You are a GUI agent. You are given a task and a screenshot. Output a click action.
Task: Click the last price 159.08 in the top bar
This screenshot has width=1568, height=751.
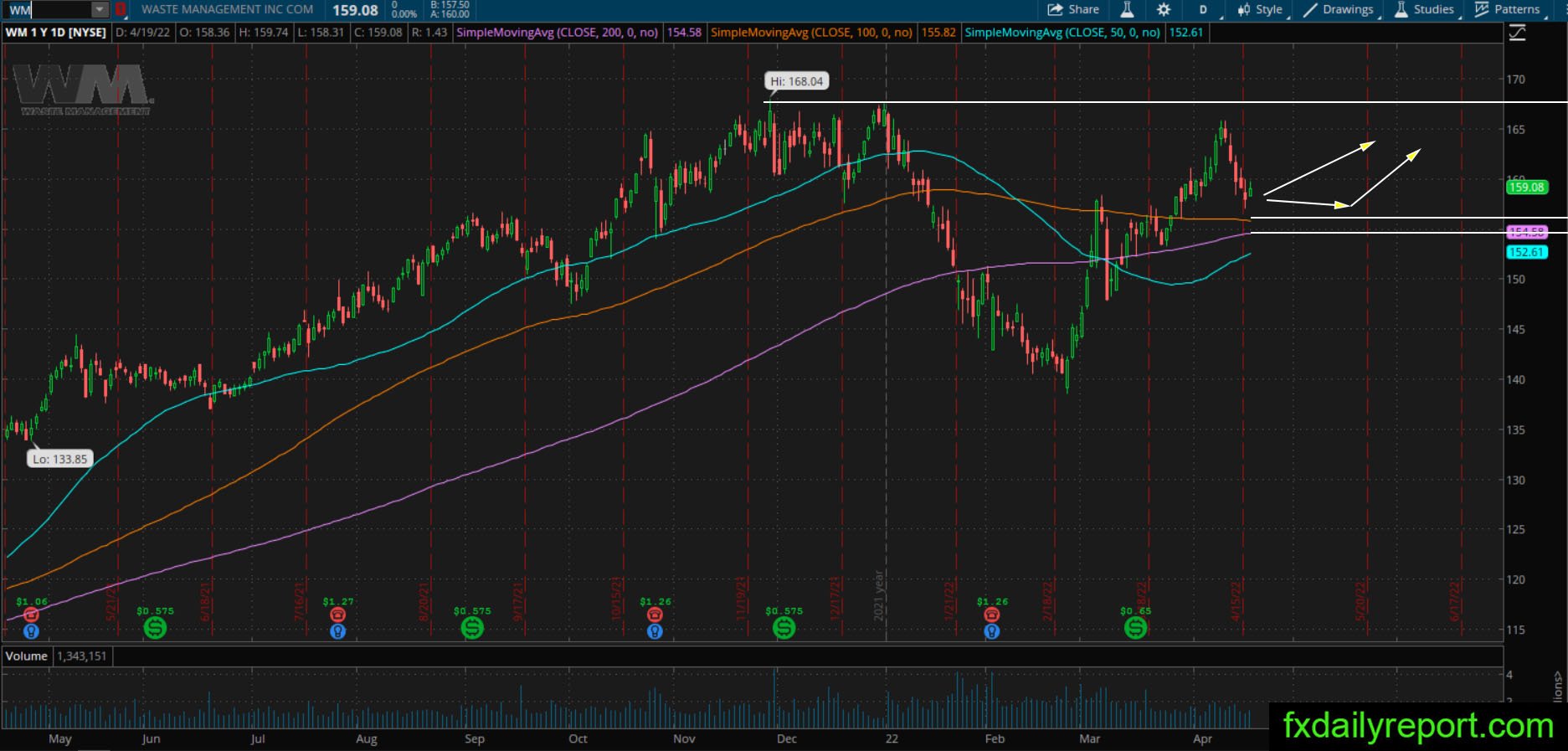pos(355,10)
